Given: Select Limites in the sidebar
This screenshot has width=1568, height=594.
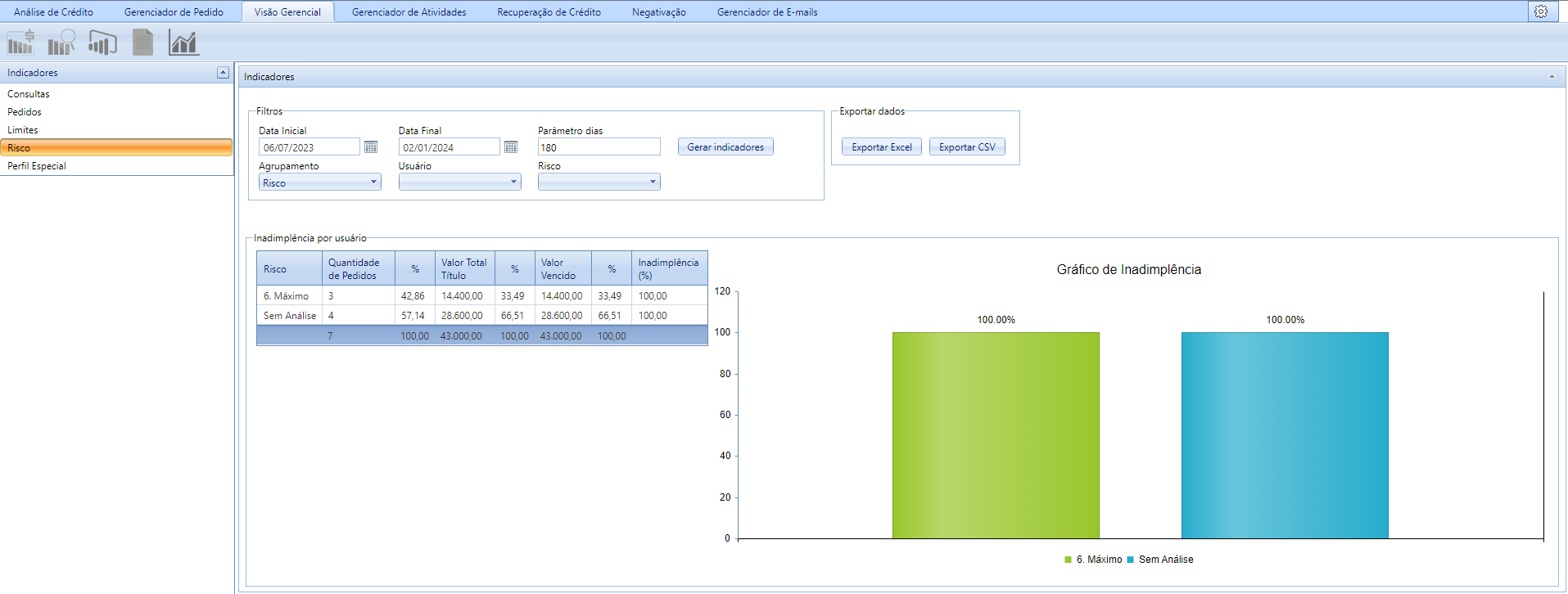Looking at the screenshot, I should click(117, 130).
